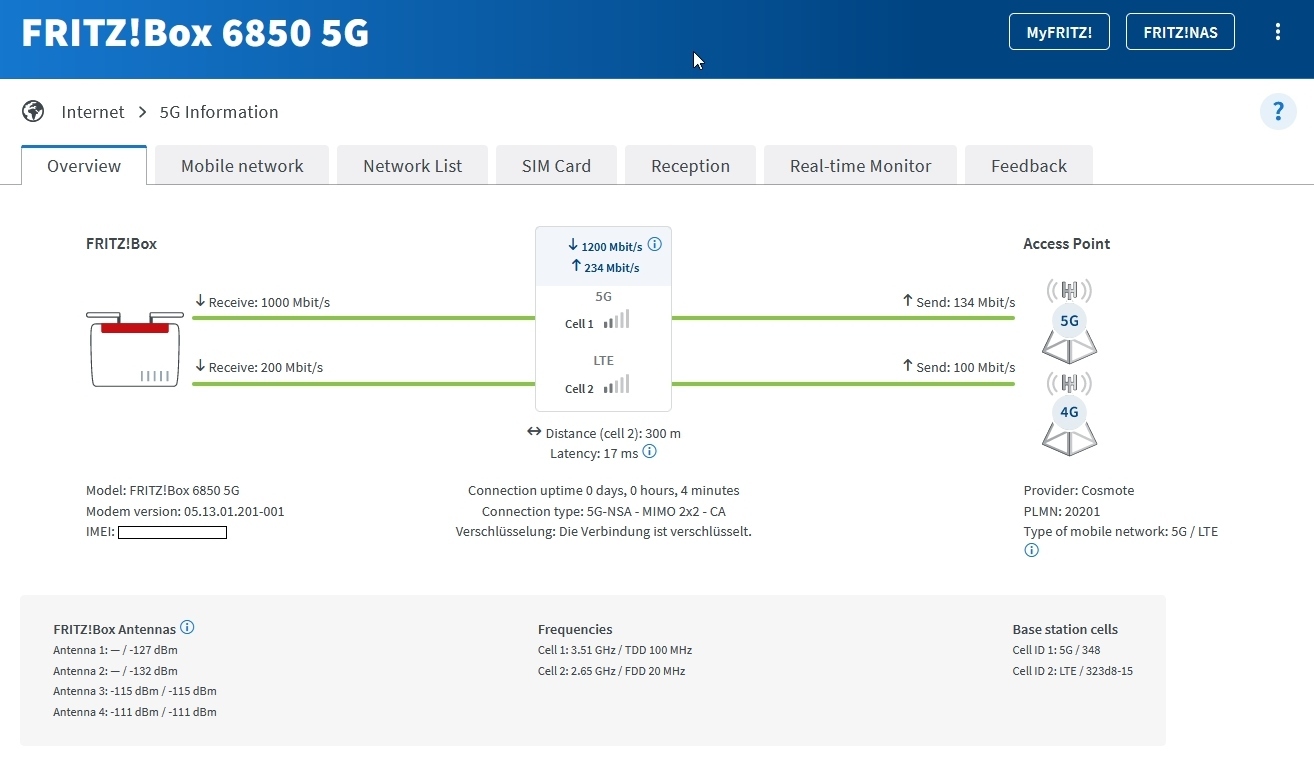1314x767 pixels.
Task: Open the FRITZ!NAS button
Action: coord(1180,32)
